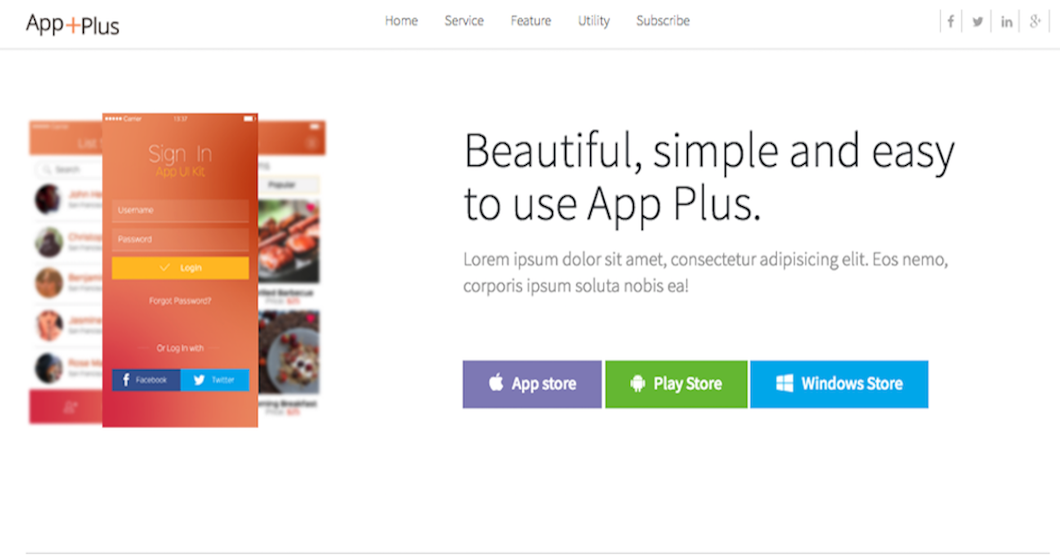
Task: Click the Apple logo on the App store button
Action: 496,384
